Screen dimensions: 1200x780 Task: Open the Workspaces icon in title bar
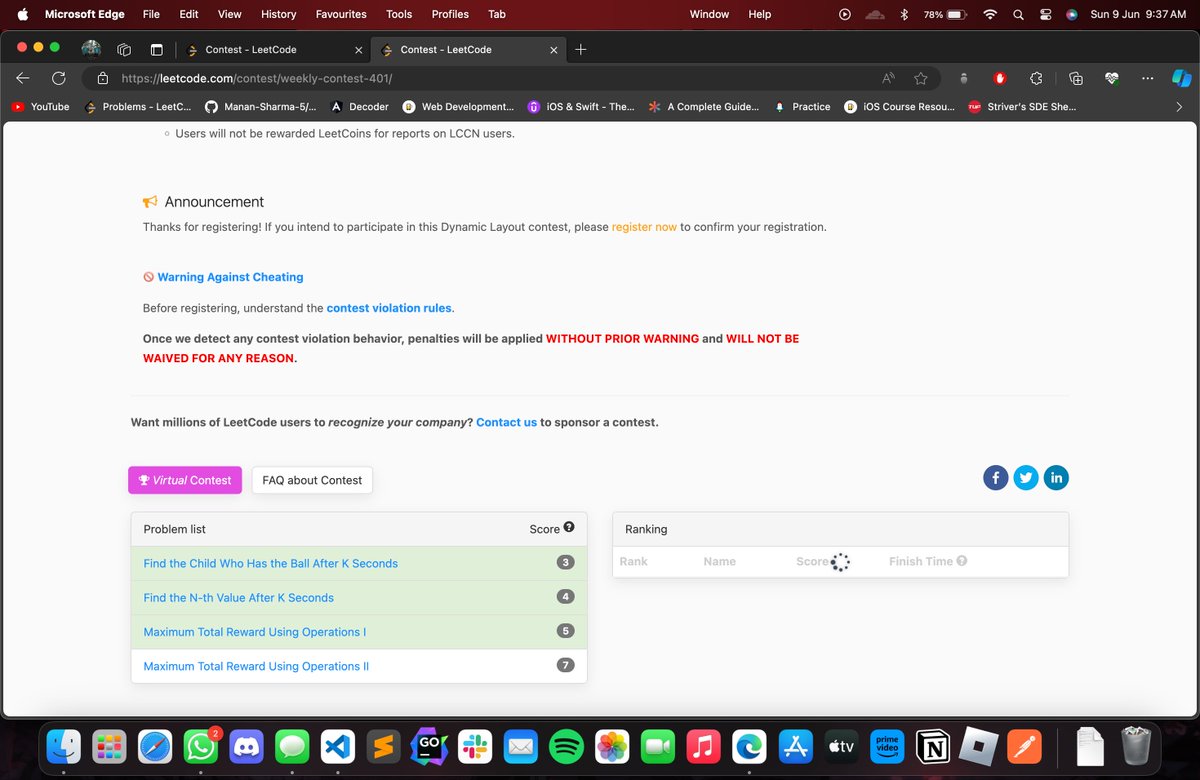tap(124, 49)
